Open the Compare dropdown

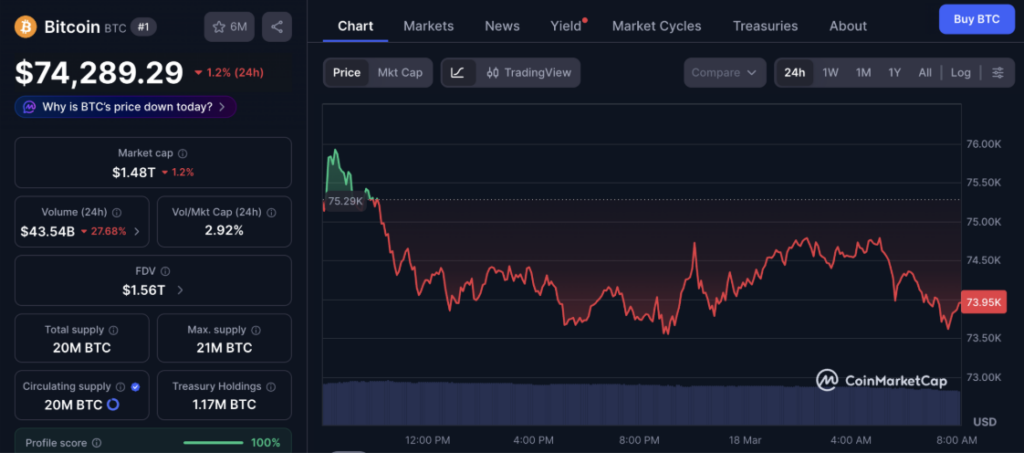point(724,73)
